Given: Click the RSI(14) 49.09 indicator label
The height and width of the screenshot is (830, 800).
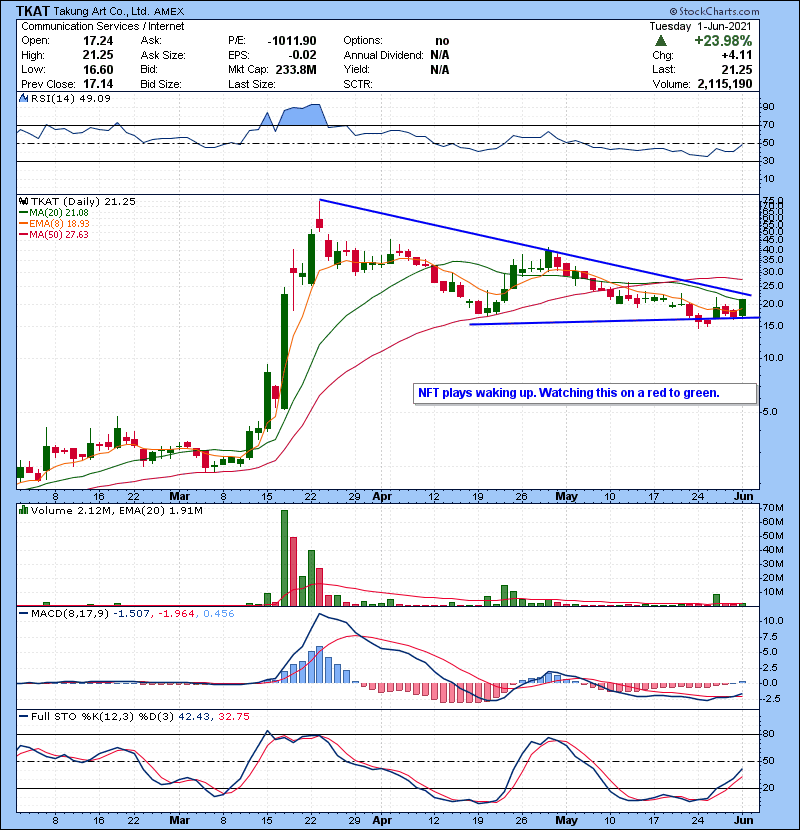Looking at the screenshot, I should (x=70, y=98).
